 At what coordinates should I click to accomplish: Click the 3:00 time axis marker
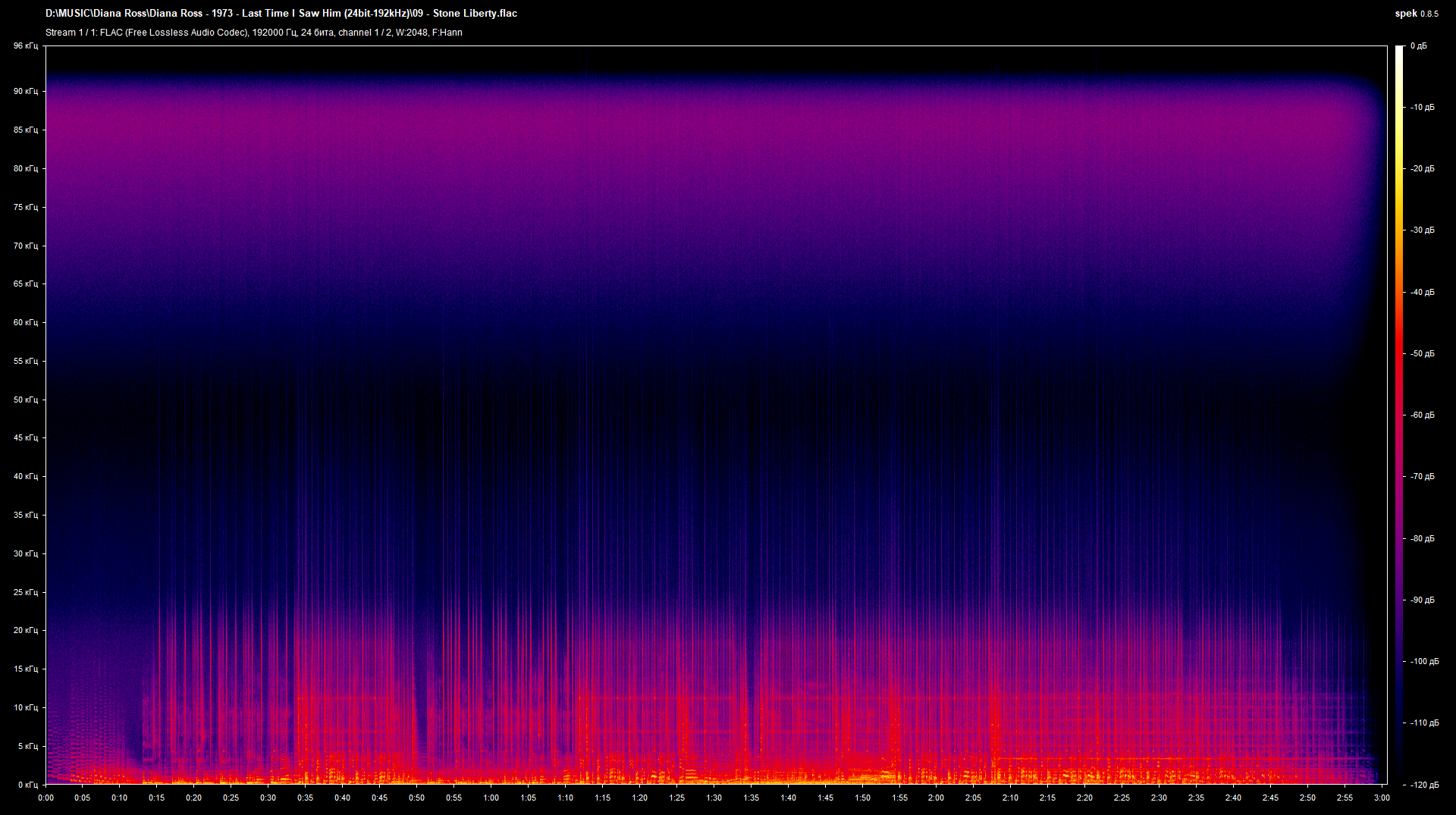[1382, 798]
